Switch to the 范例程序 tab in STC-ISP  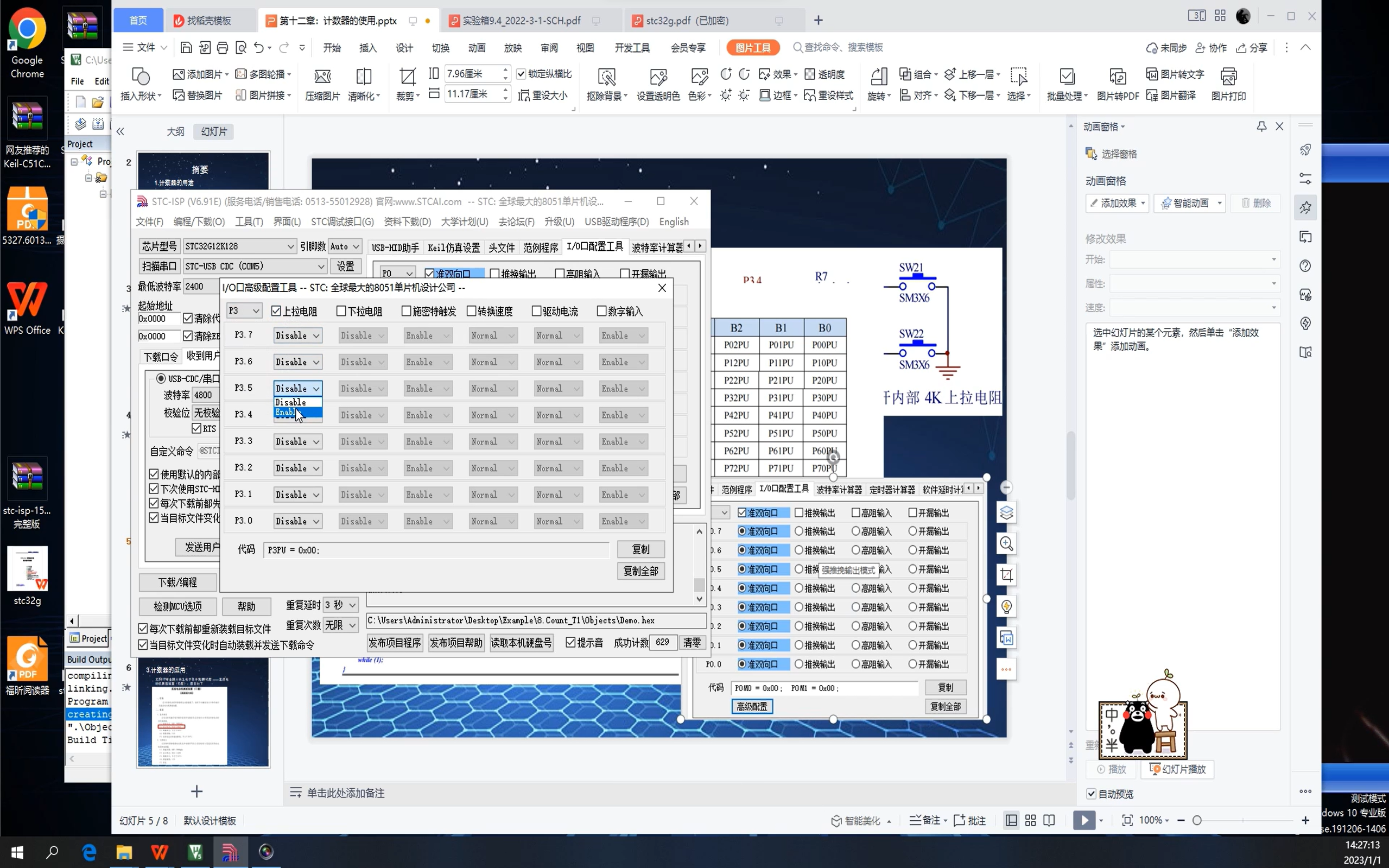[x=540, y=248]
